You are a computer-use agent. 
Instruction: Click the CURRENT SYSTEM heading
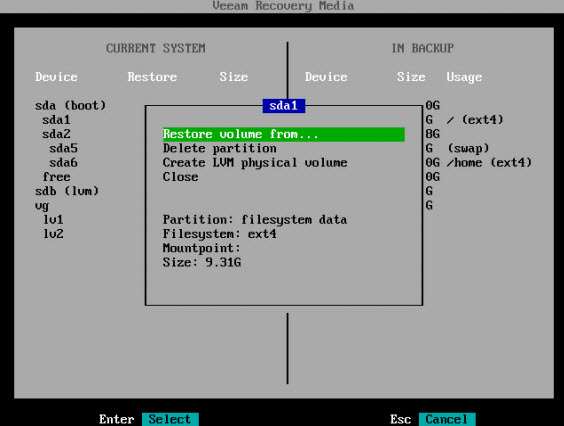coord(156,48)
